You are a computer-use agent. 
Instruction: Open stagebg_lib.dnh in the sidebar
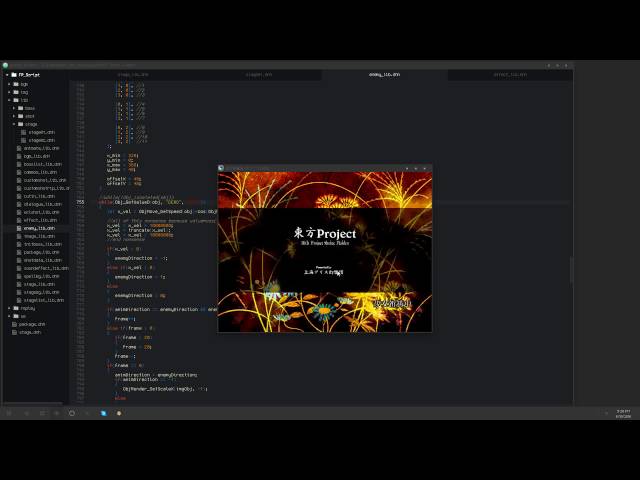click(41, 292)
